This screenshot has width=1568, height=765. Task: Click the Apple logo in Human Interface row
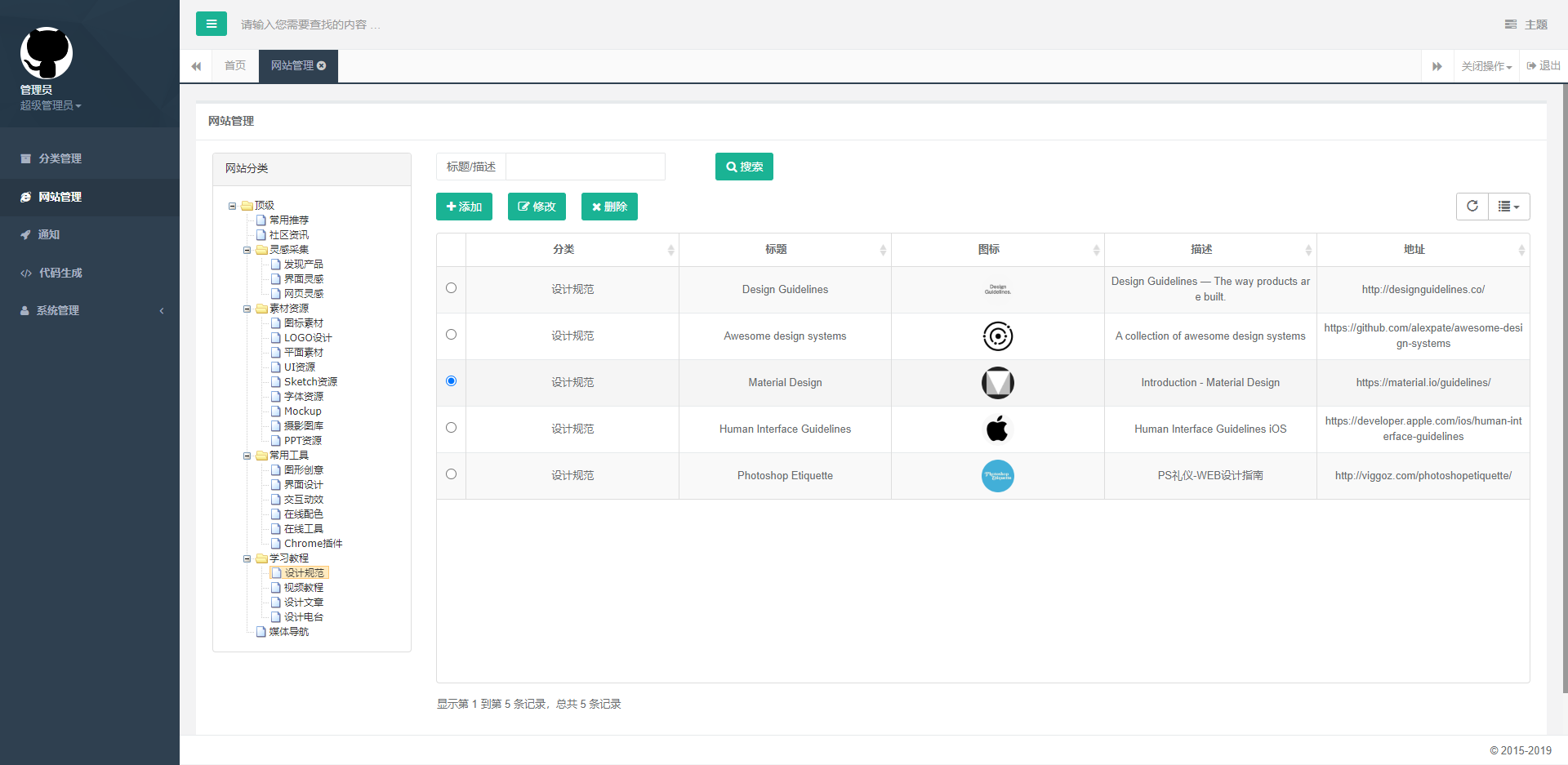(997, 429)
